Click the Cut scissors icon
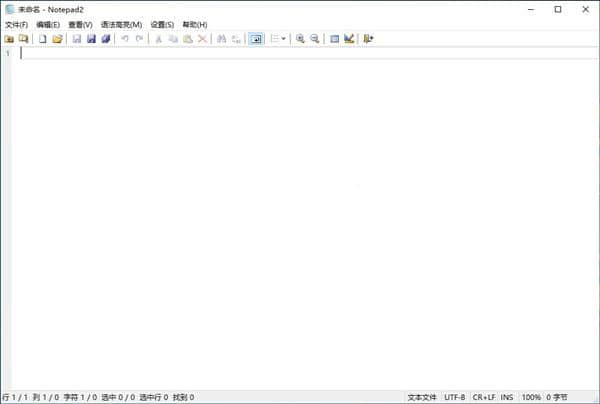Screen dimensions: 600x404 pos(158,39)
